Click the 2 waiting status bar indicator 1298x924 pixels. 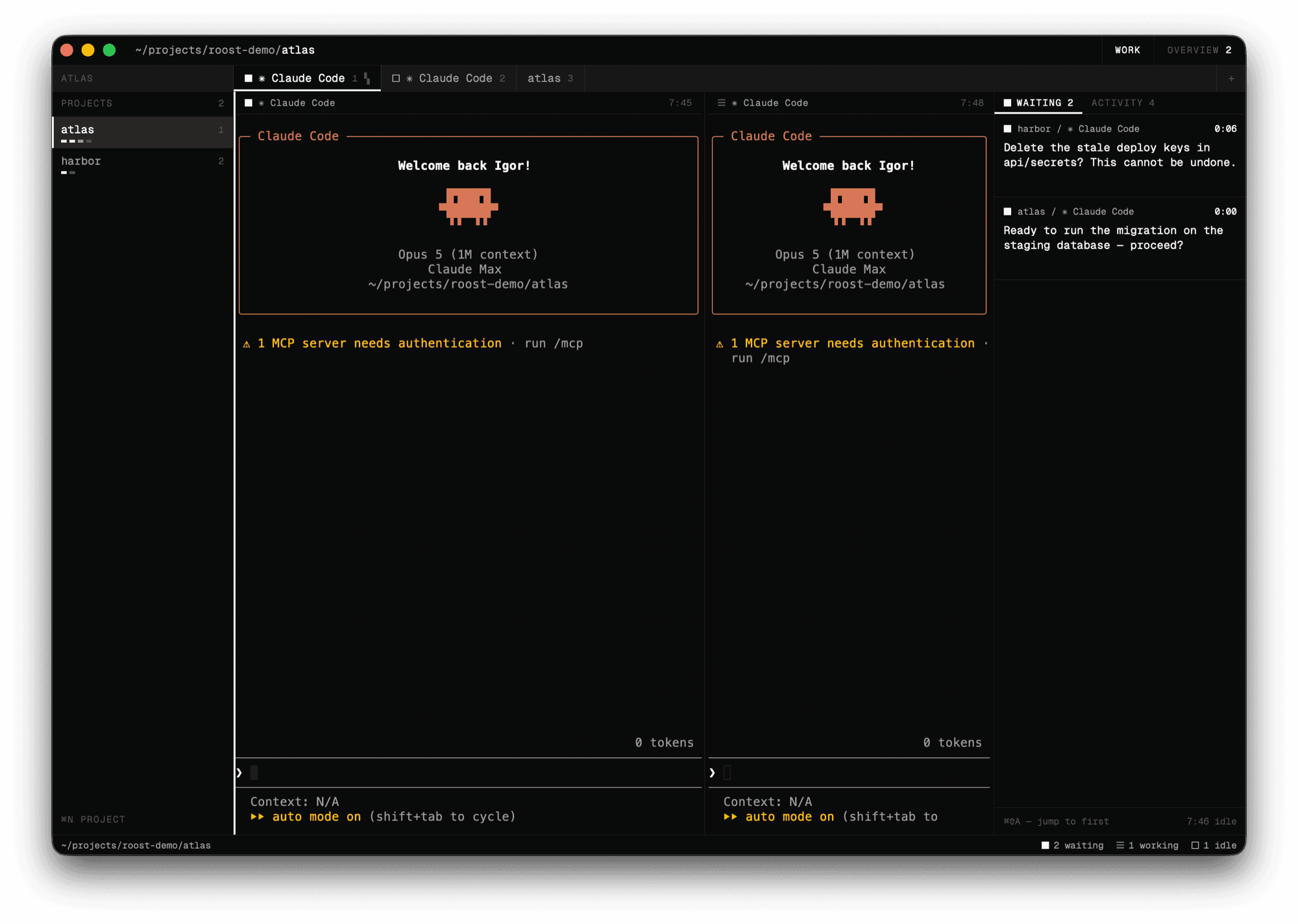coord(1072,845)
